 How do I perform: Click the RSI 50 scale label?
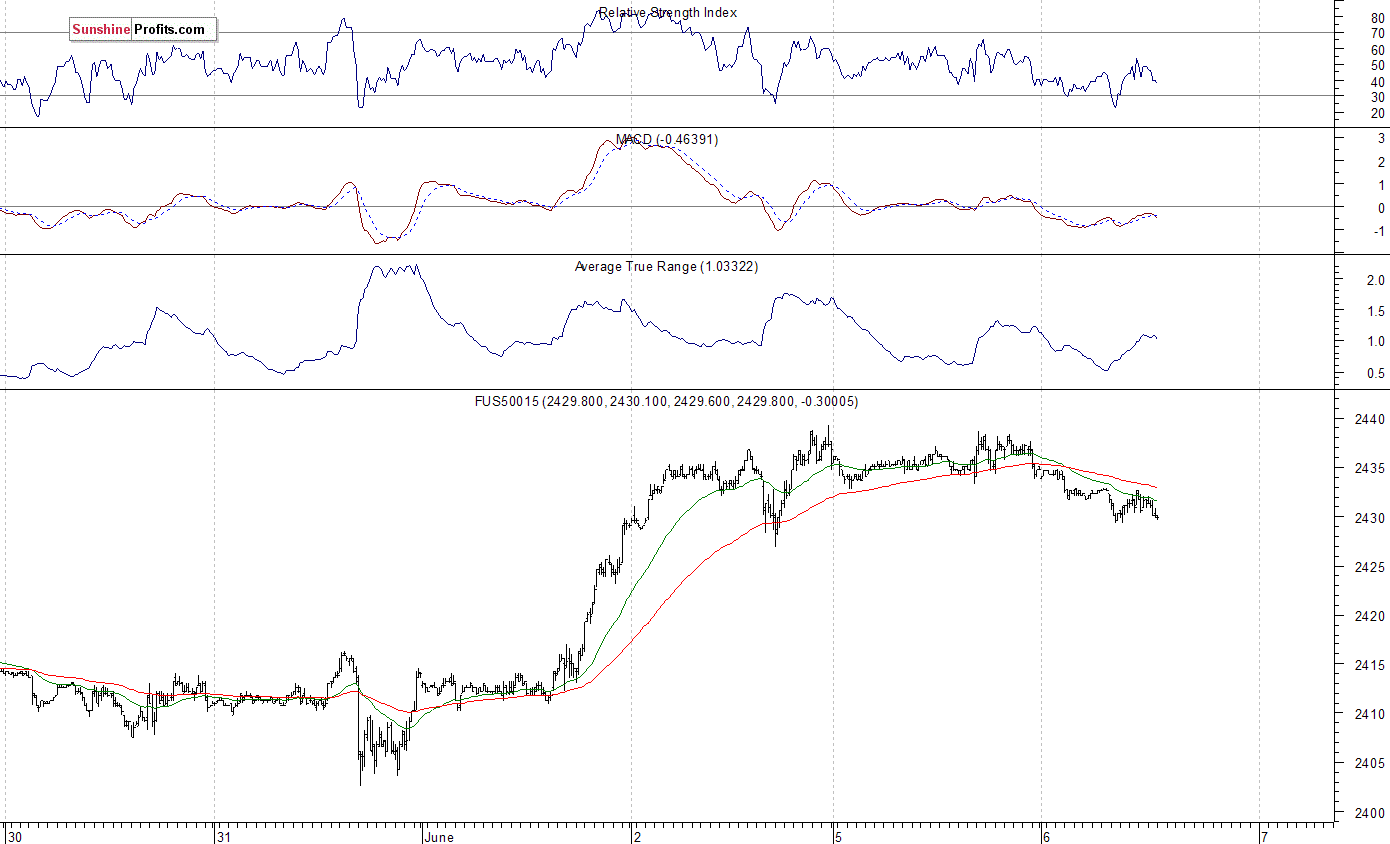[1378, 65]
